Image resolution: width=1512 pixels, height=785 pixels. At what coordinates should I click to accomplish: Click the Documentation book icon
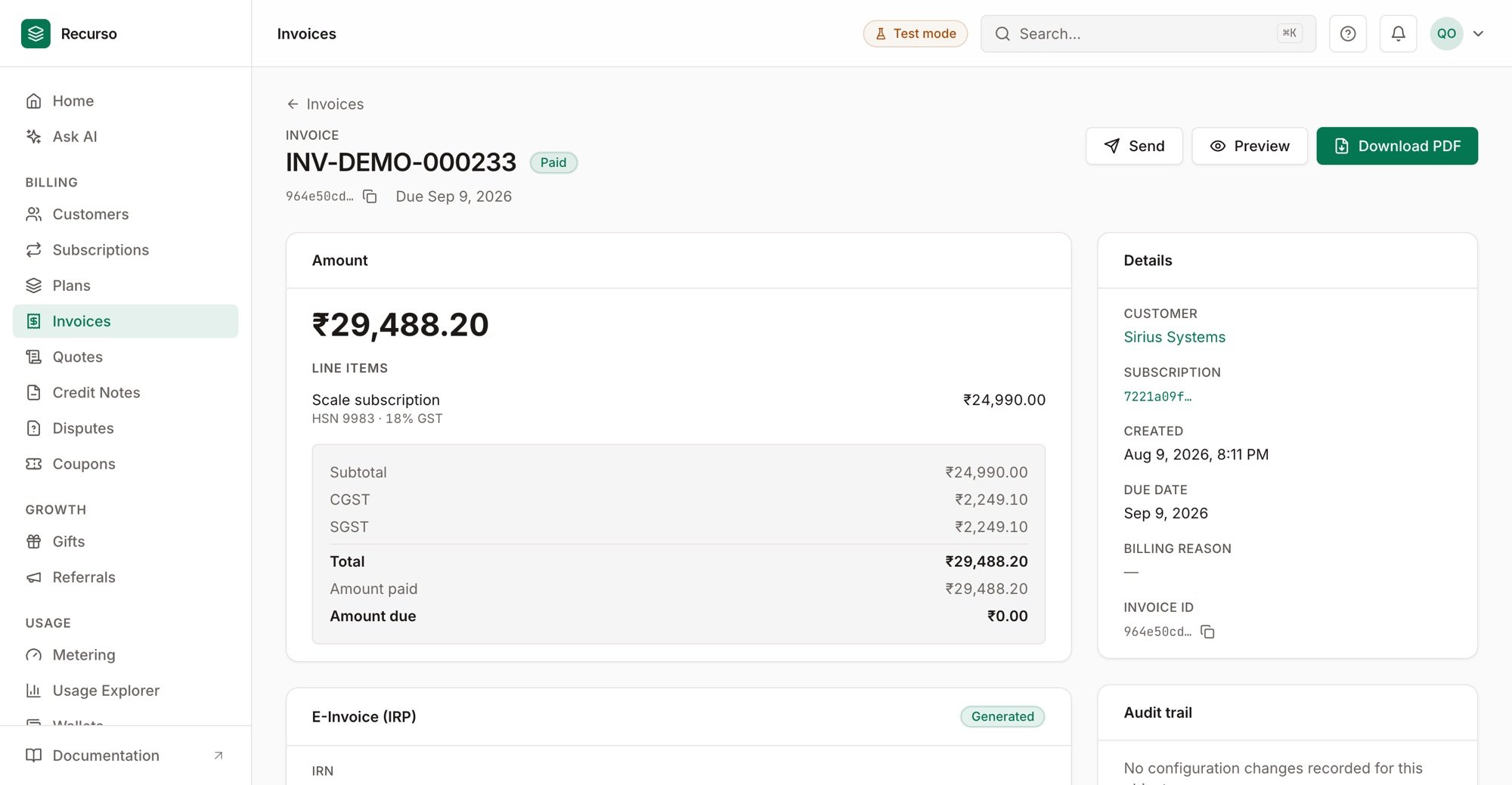pyautogui.click(x=33, y=755)
